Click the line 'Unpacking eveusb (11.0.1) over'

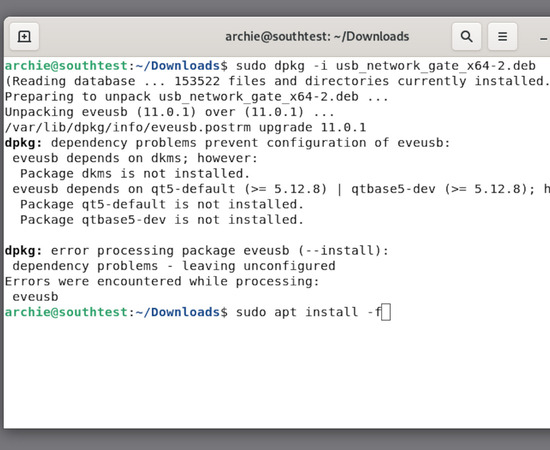[x=169, y=112]
